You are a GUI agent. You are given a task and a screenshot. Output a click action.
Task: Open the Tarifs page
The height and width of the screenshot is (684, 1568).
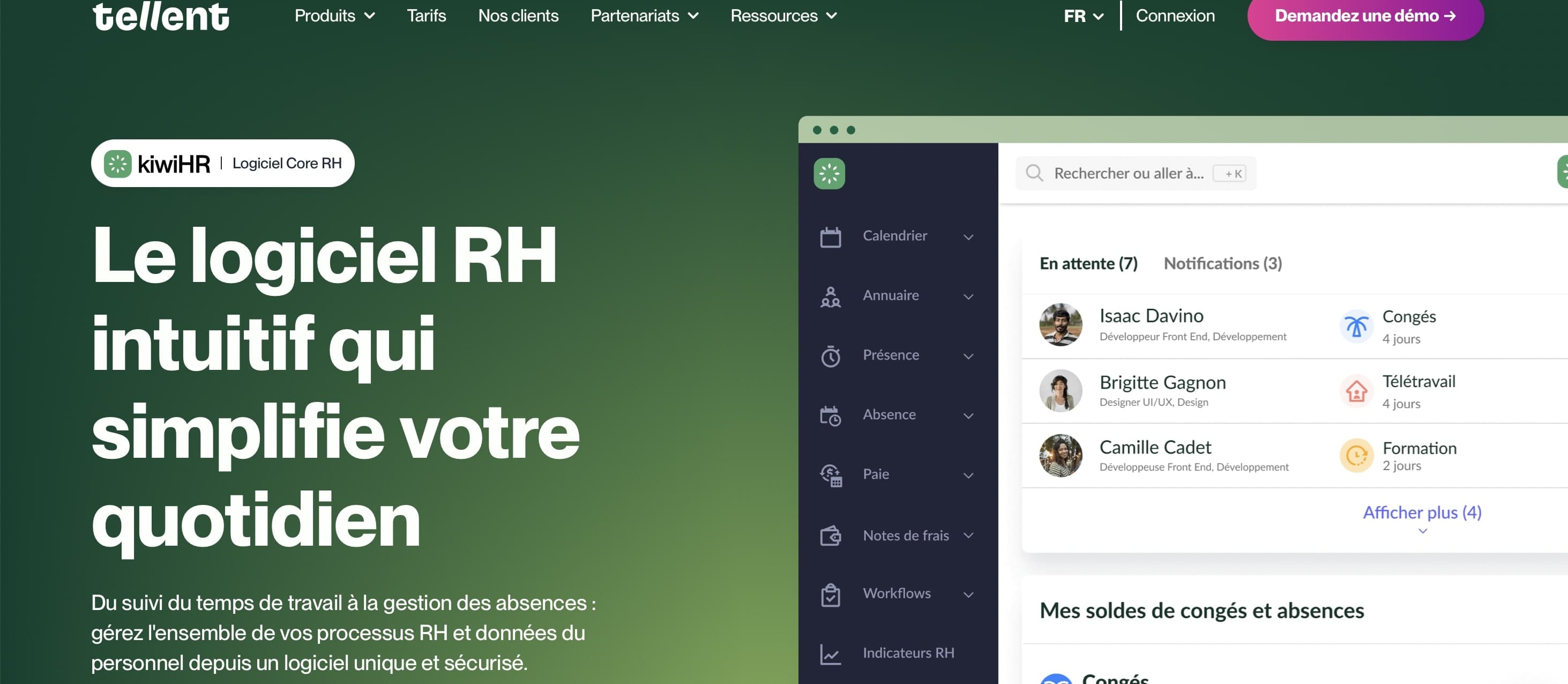pyautogui.click(x=426, y=16)
